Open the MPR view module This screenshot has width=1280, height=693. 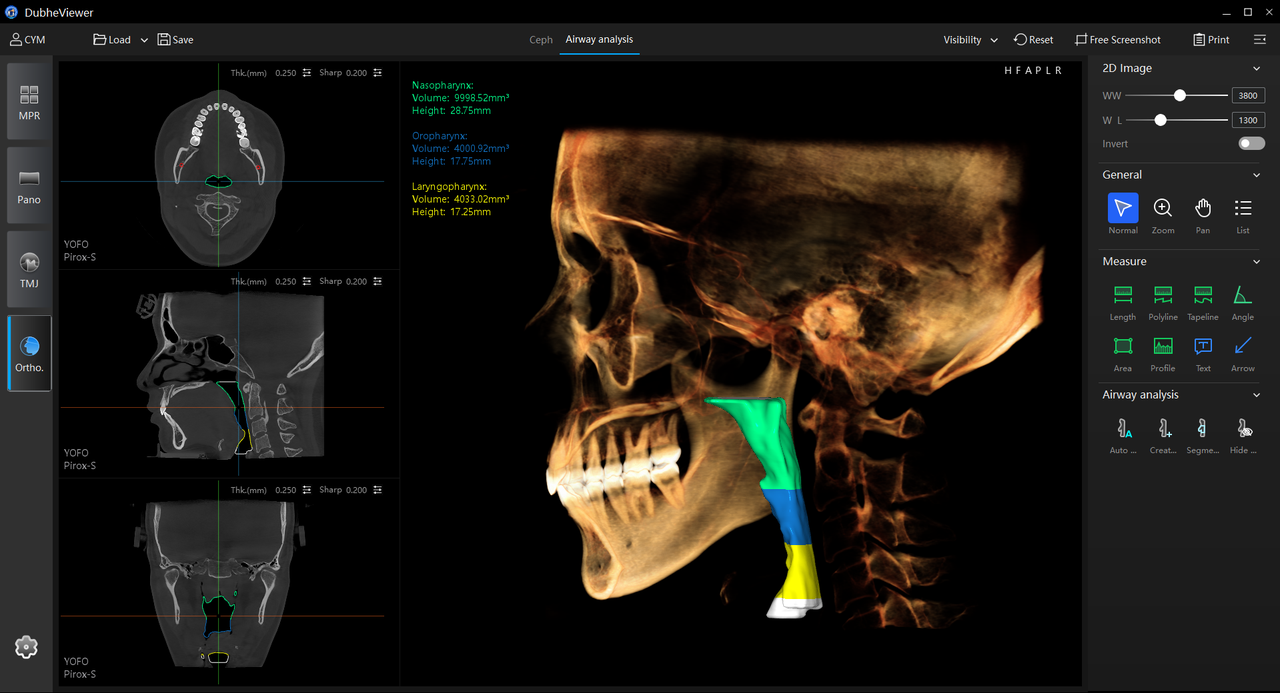(x=29, y=102)
